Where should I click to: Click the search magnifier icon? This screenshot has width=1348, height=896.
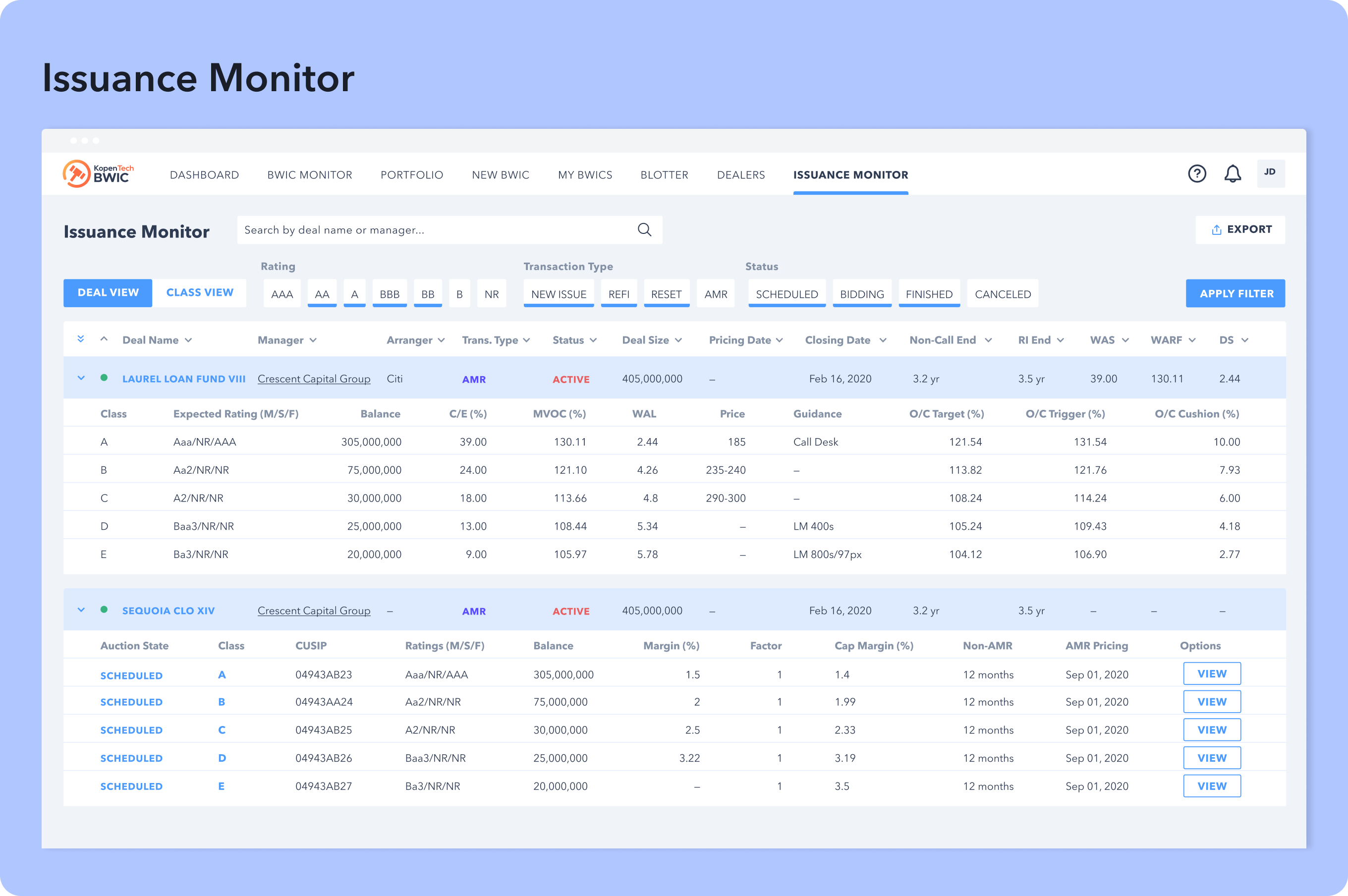click(644, 230)
